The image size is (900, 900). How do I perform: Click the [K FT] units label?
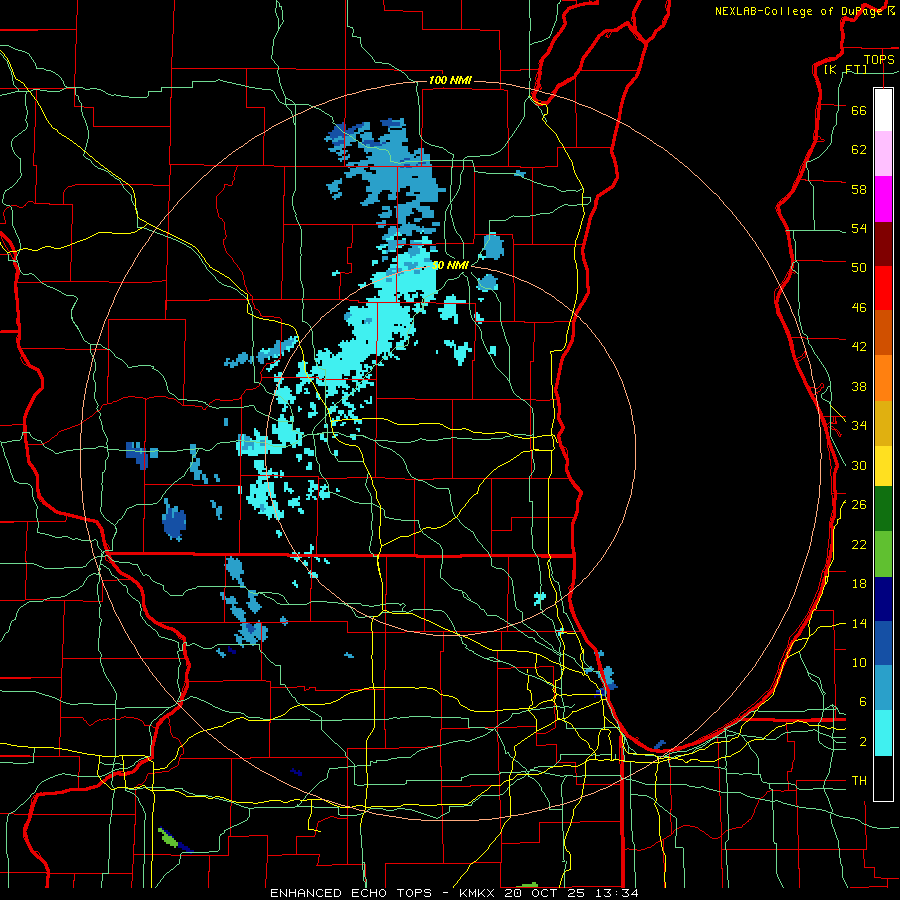[846, 69]
